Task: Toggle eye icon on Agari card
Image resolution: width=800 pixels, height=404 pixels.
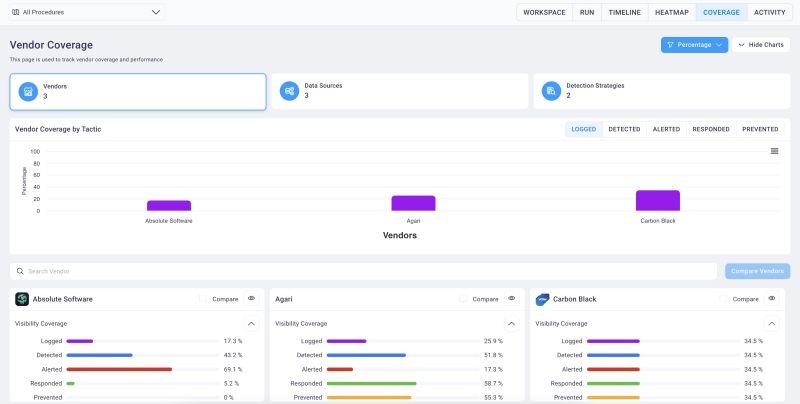Action: (511, 298)
